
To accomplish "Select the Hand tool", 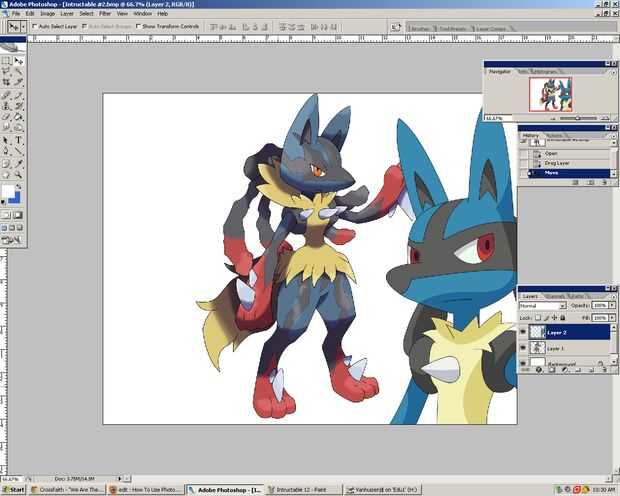I will tap(6, 174).
